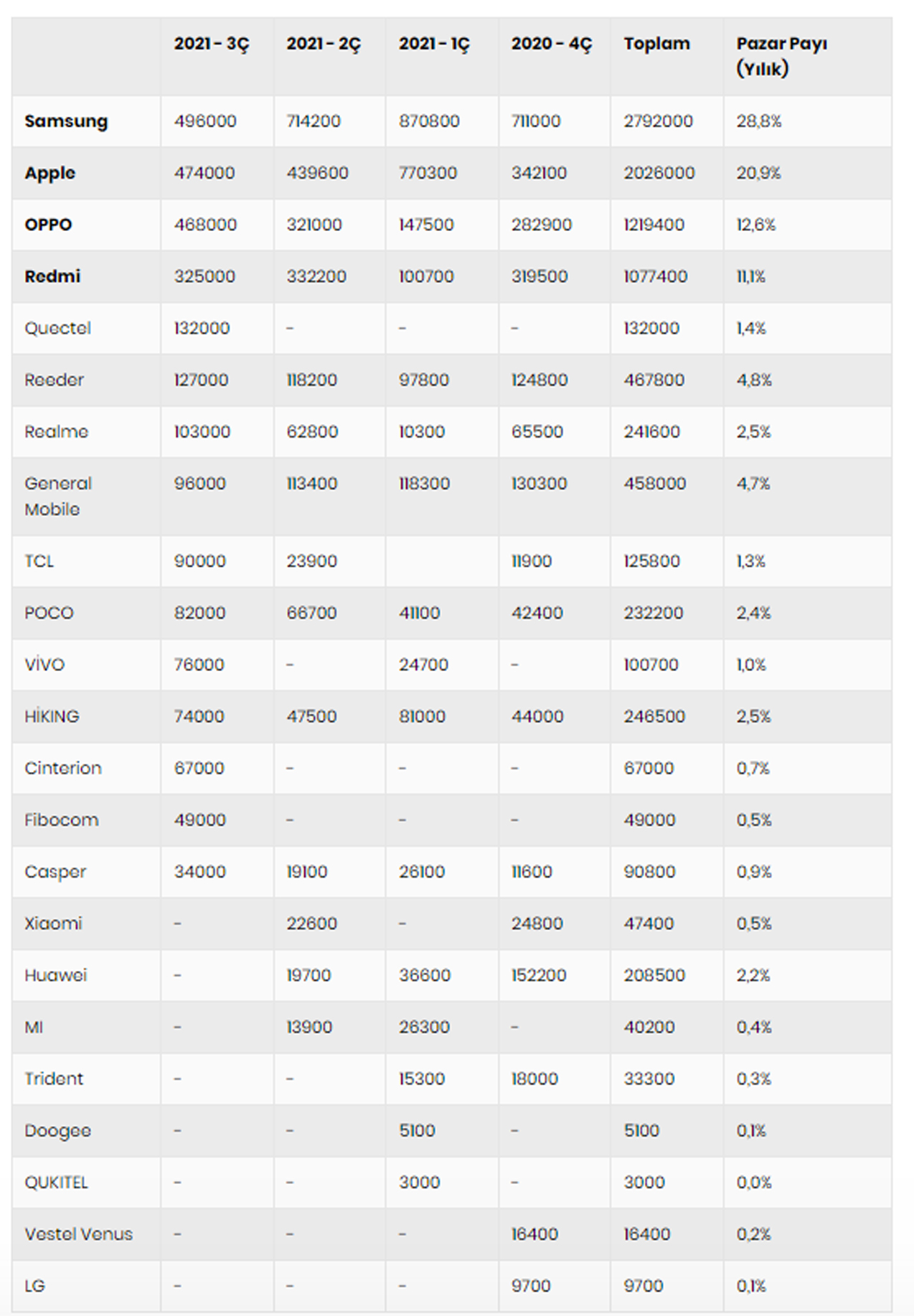Select Reeder's total value 467800
This screenshot has width=914, height=1316.
pyautogui.click(x=654, y=380)
